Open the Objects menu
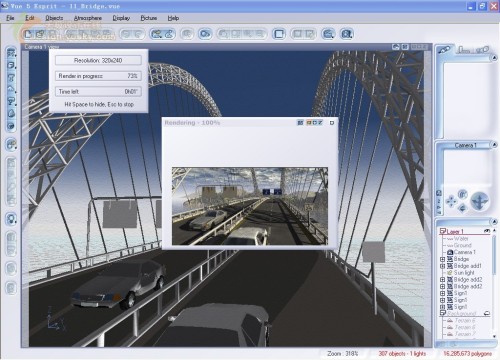 click(x=54, y=18)
